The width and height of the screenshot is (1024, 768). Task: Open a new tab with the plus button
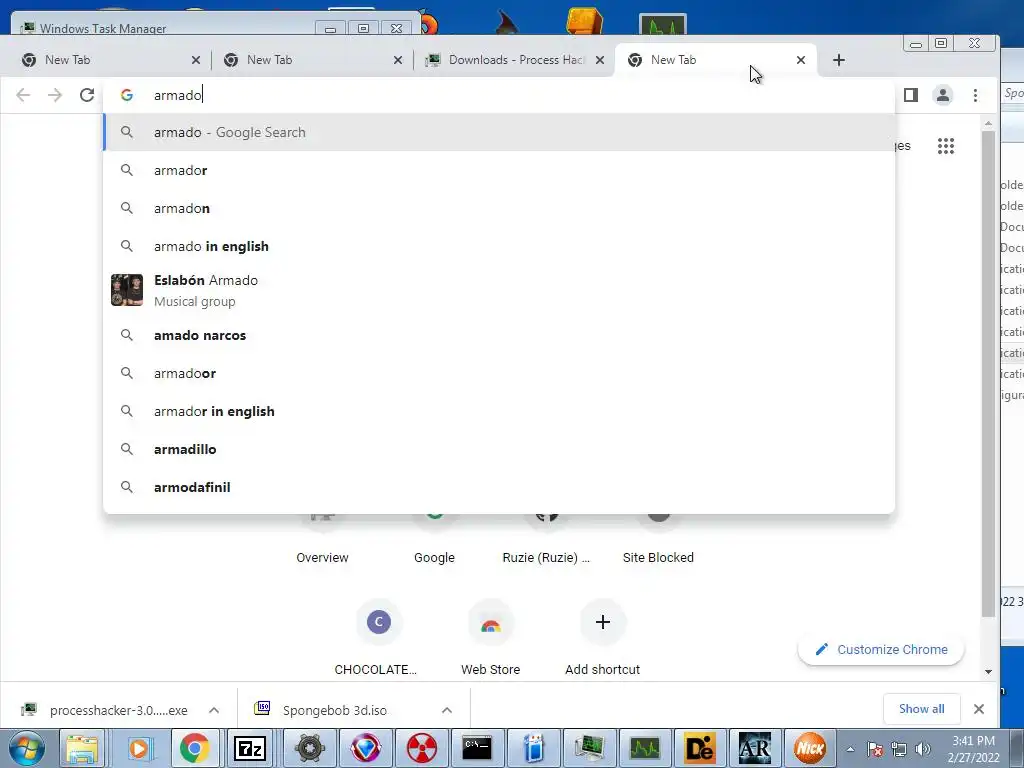click(x=839, y=60)
